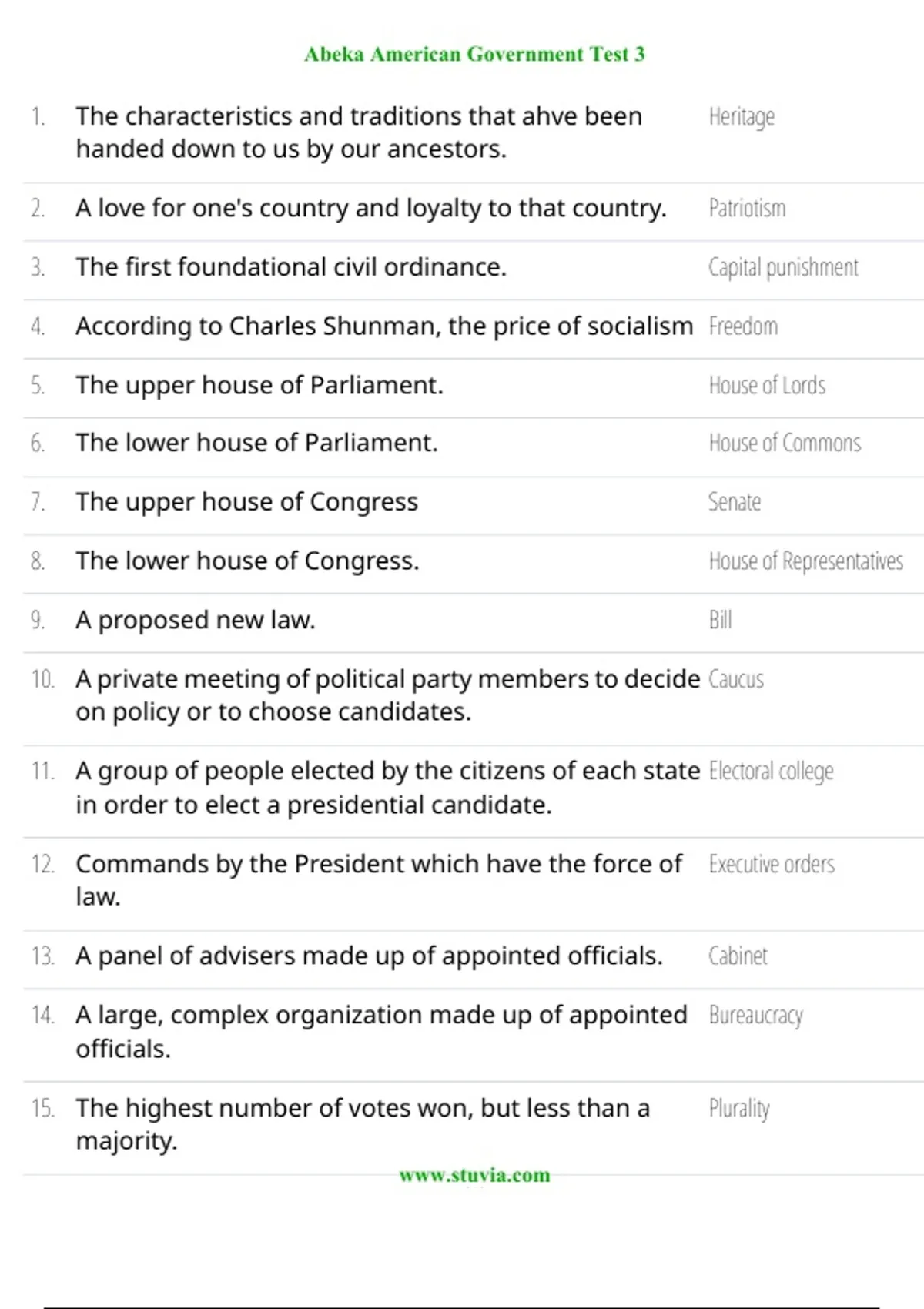
Task: Select the Electoral college answer
Action: pos(771,772)
